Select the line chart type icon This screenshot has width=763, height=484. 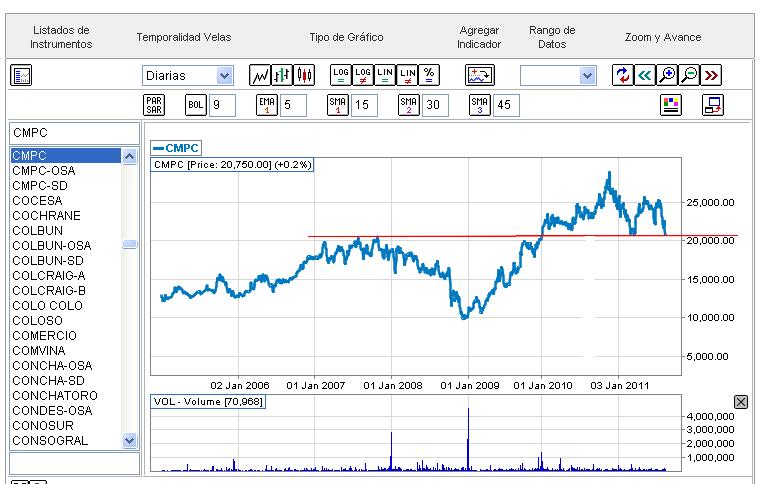pyautogui.click(x=260, y=75)
